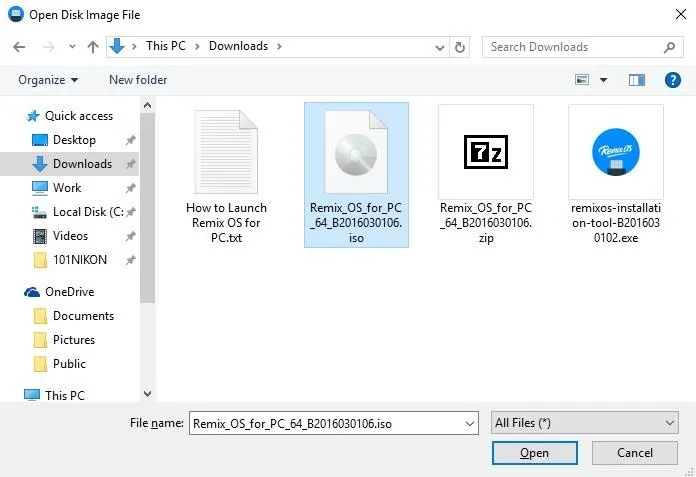
Task: Click the pin icon next to Videos
Action: [x=130, y=236]
